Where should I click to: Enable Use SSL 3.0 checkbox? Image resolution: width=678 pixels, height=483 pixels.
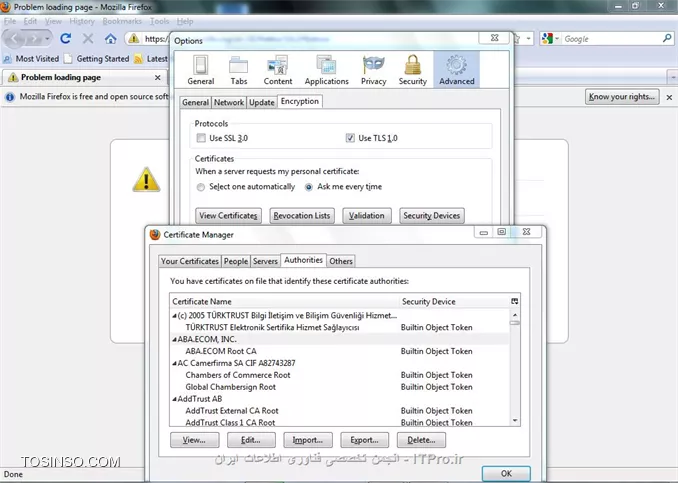pos(201,138)
